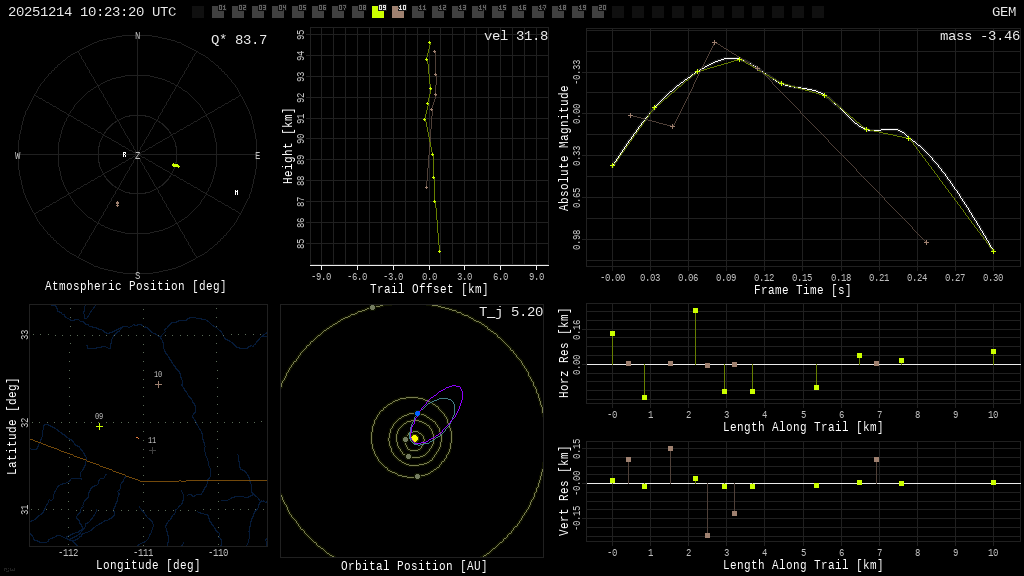Click the vel 31.8 readout
This screenshot has width=1024, height=576.
coord(515,37)
